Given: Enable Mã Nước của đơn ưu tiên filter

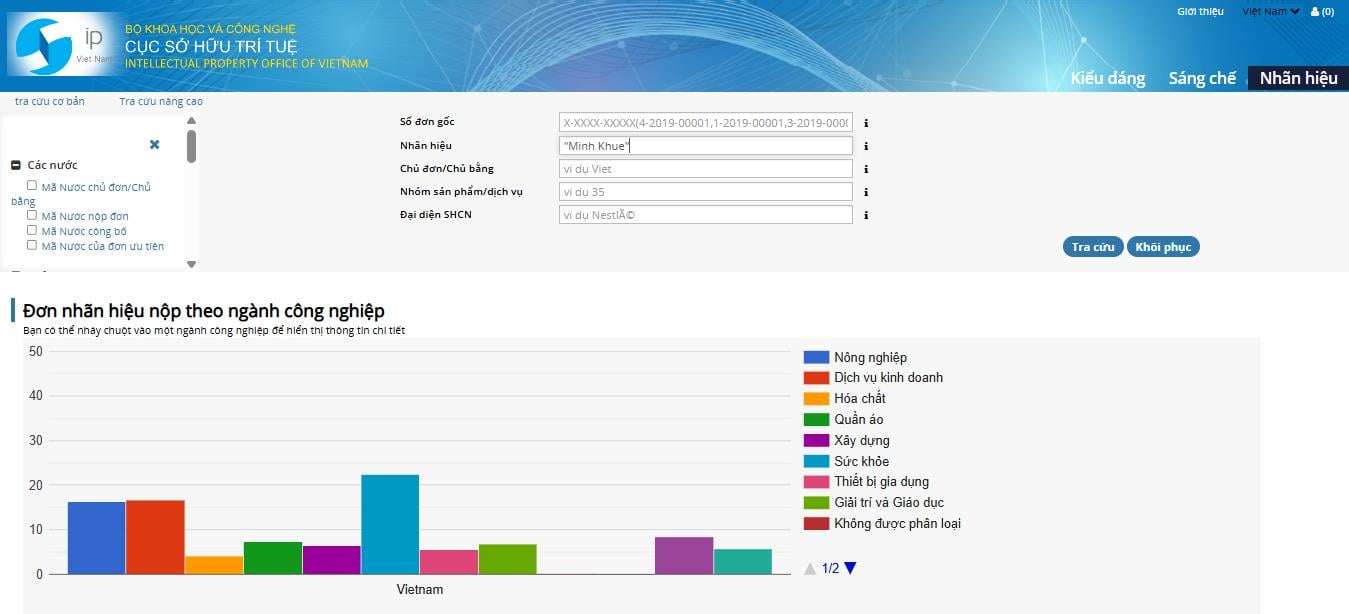Looking at the screenshot, I should [x=32, y=245].
